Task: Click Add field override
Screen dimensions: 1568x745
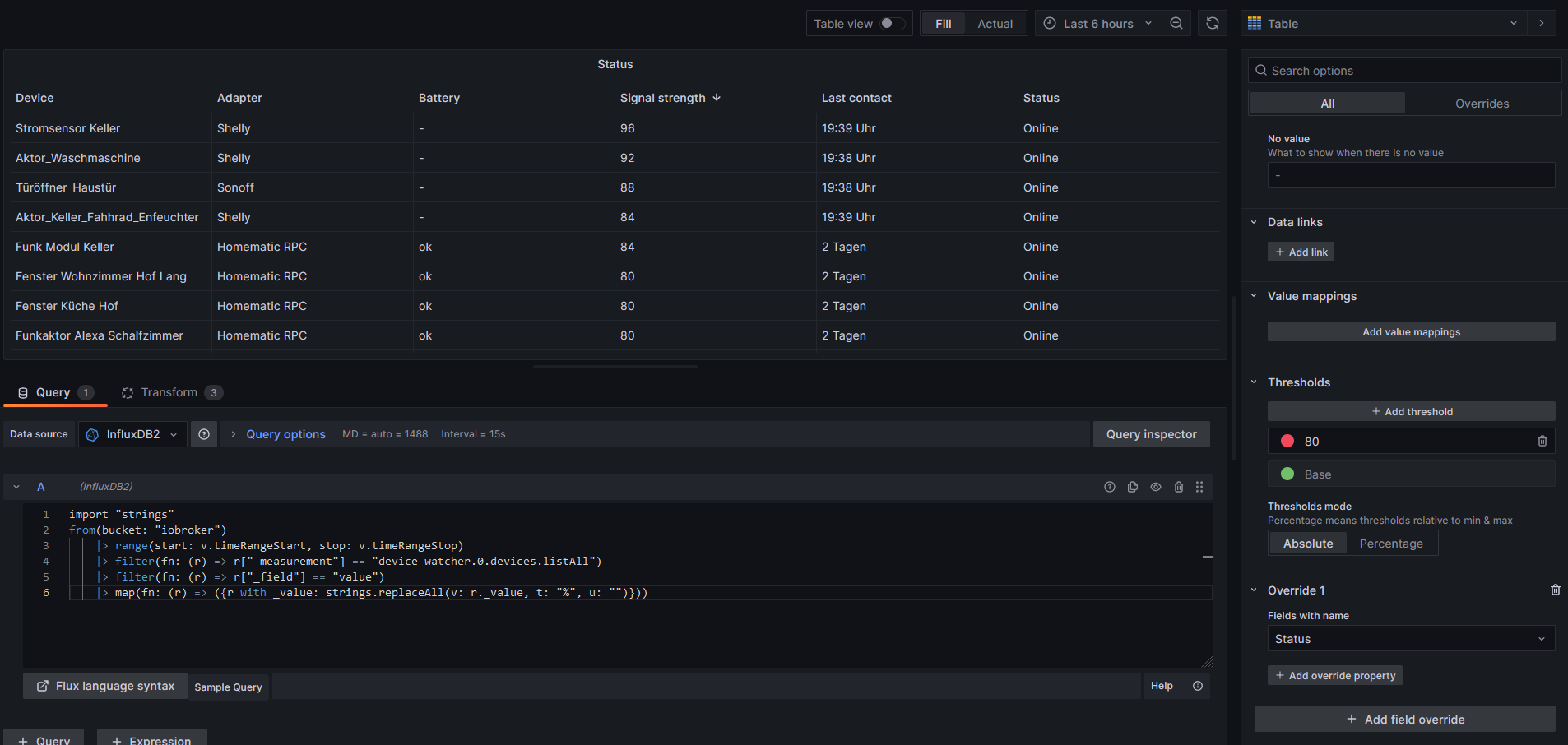Action: pyautogui.click(x=1405, y=719)
